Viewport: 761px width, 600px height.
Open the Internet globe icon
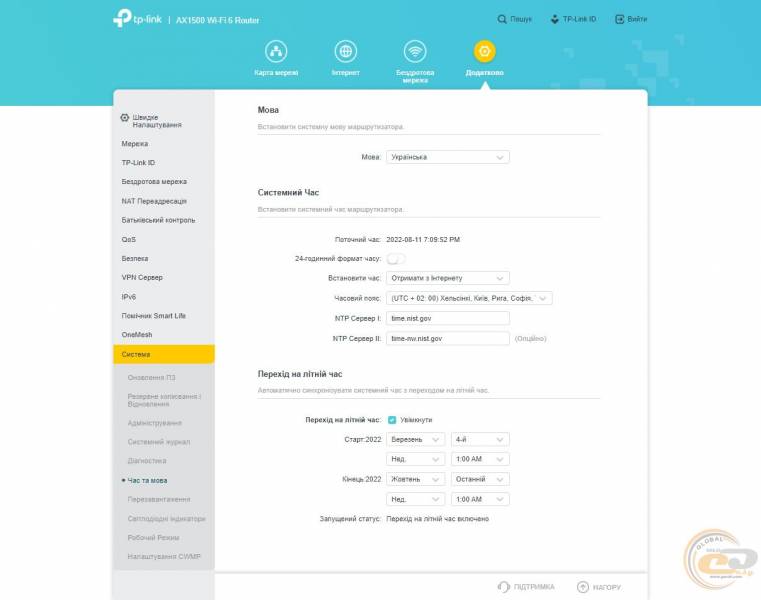pyautogui.click(x=346, y=51)
